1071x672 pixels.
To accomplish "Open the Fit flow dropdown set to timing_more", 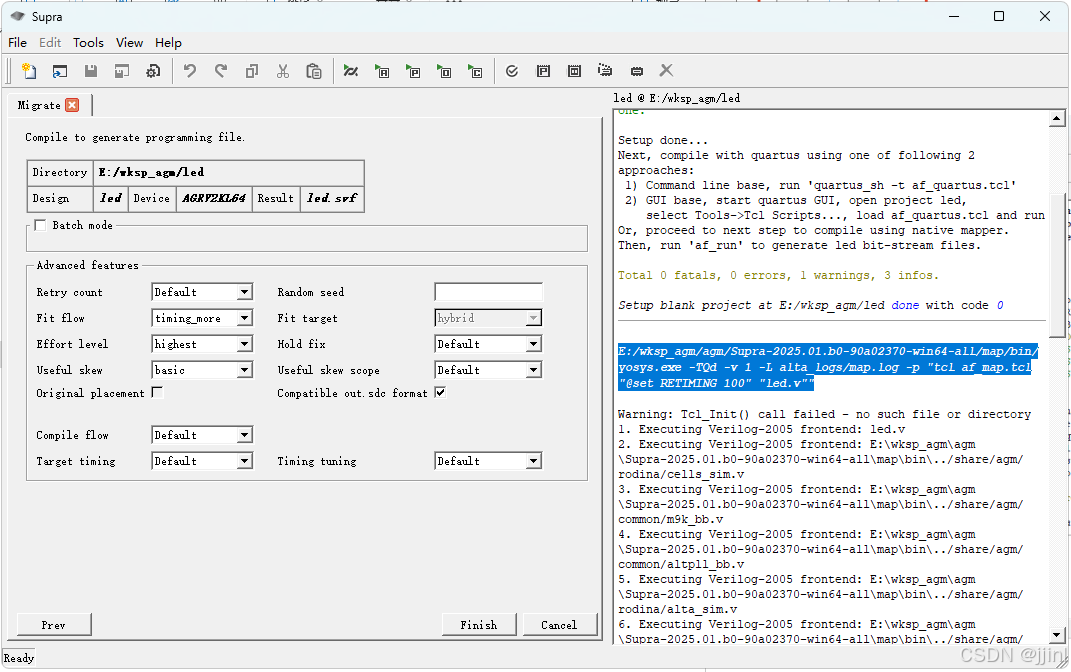I will tap(202, 318).
